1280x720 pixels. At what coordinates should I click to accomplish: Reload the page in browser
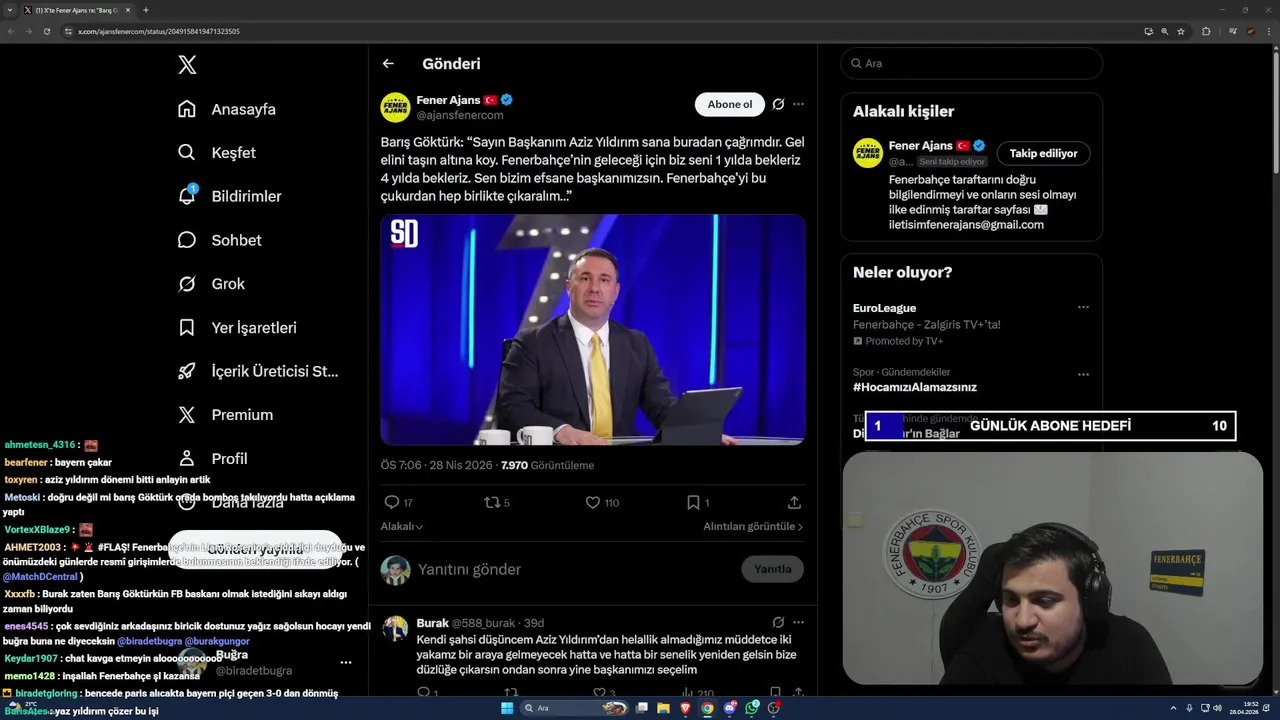coord(46,31)
